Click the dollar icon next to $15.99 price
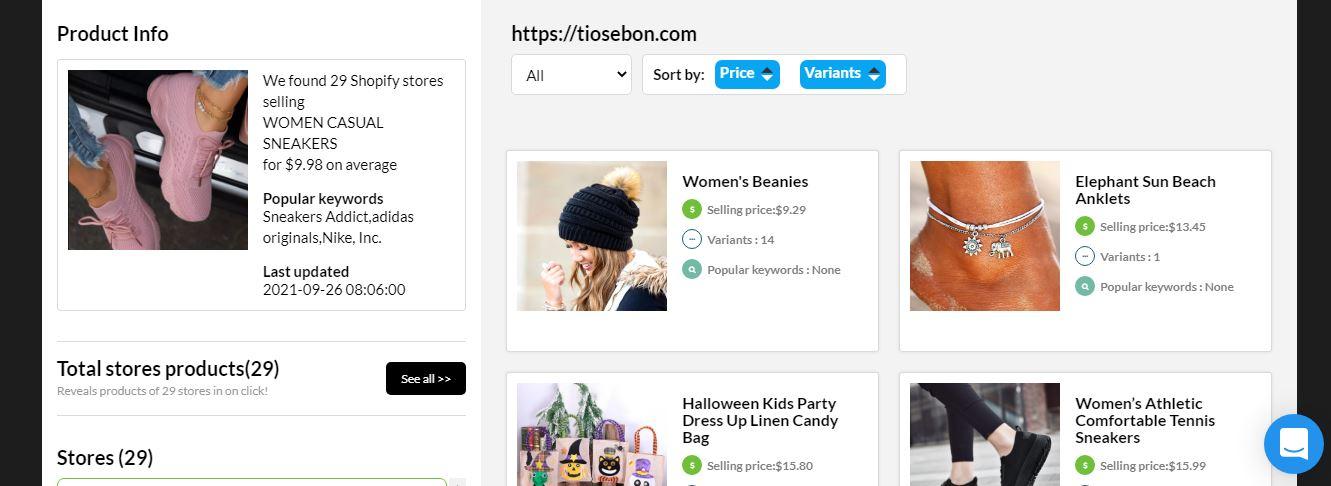The height and width of the screenshot is (486, 1331). click(1085, 465)
